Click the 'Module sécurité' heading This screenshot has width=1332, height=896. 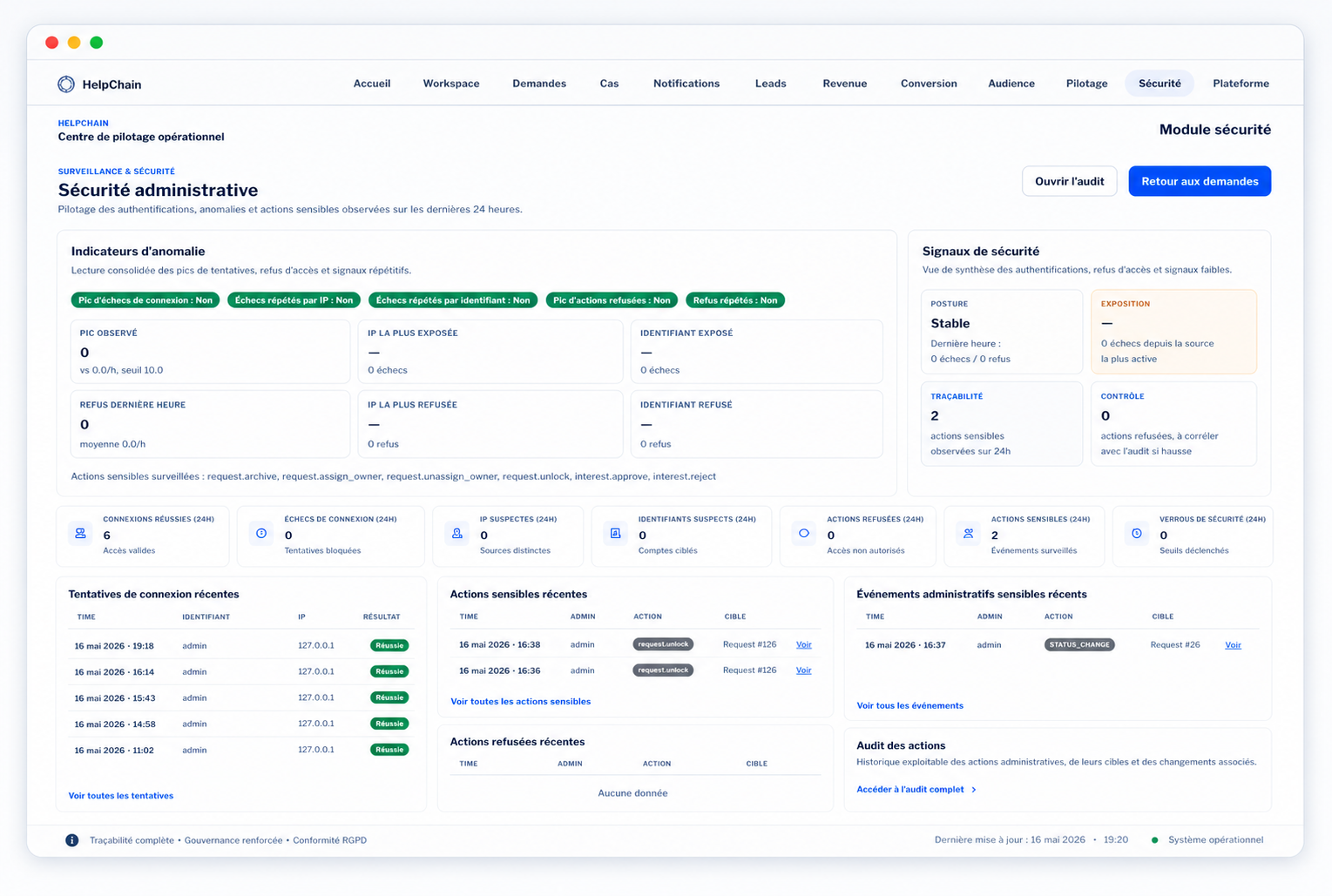[1214, 130]
